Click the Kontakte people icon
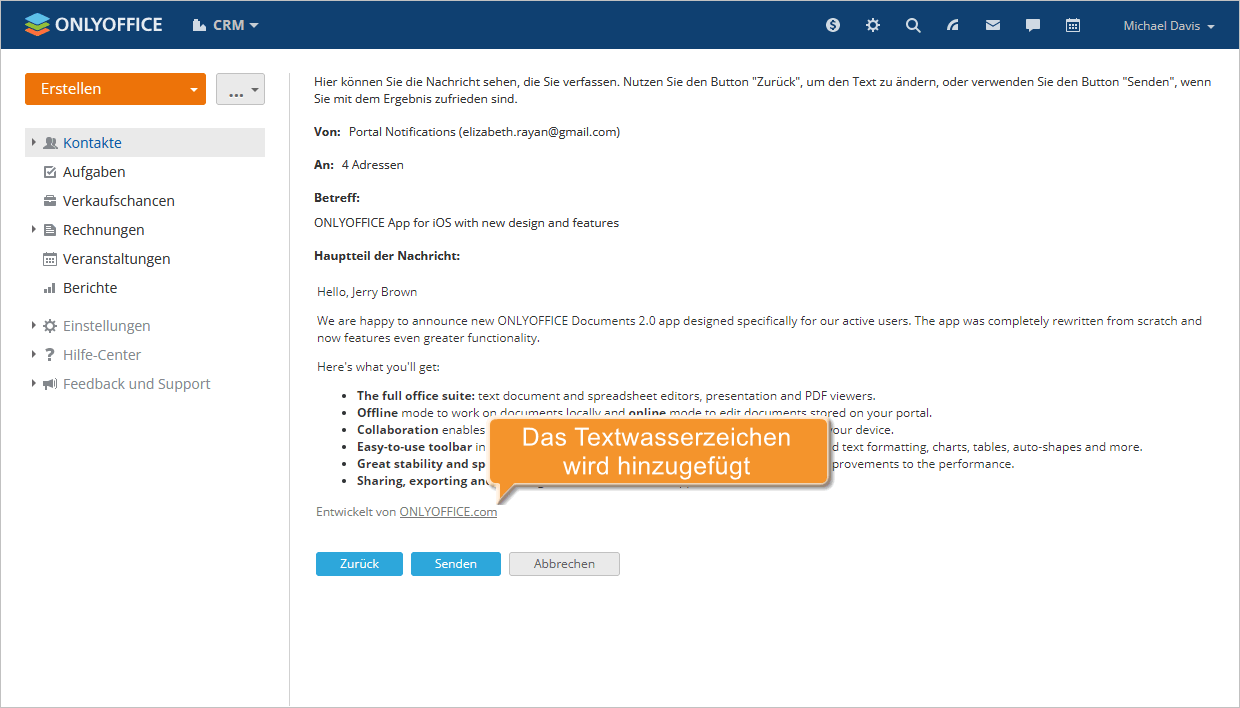1240x708 pixels. point(50,143)
